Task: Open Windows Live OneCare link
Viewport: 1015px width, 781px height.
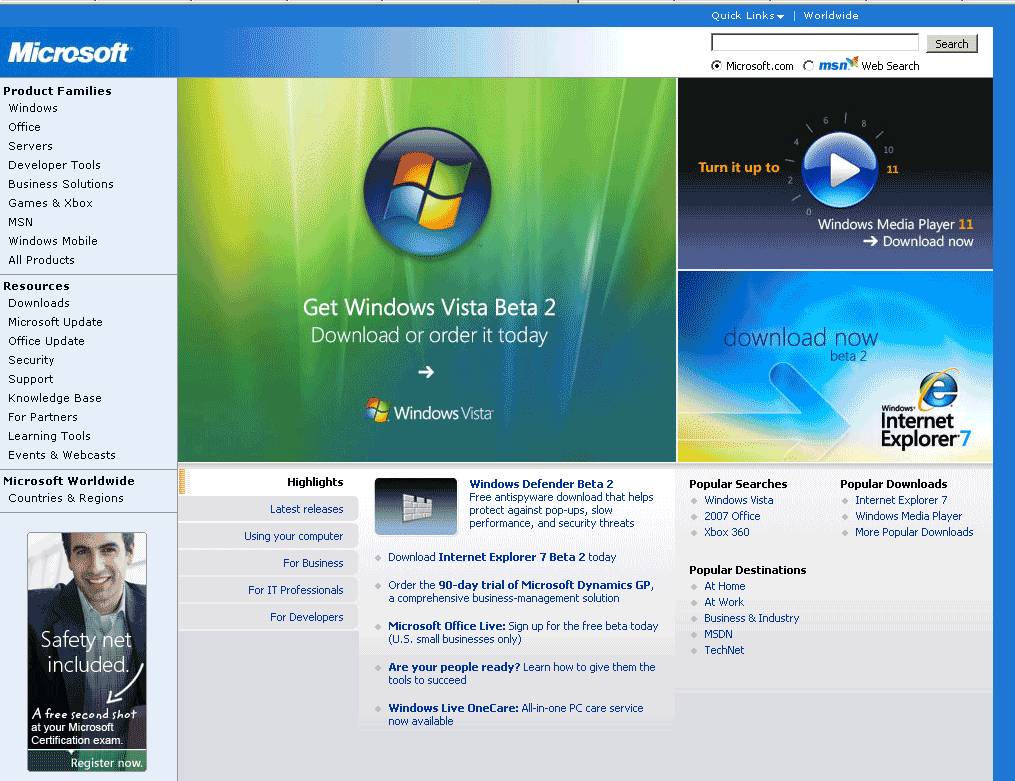Action: [x=453, y=709]
